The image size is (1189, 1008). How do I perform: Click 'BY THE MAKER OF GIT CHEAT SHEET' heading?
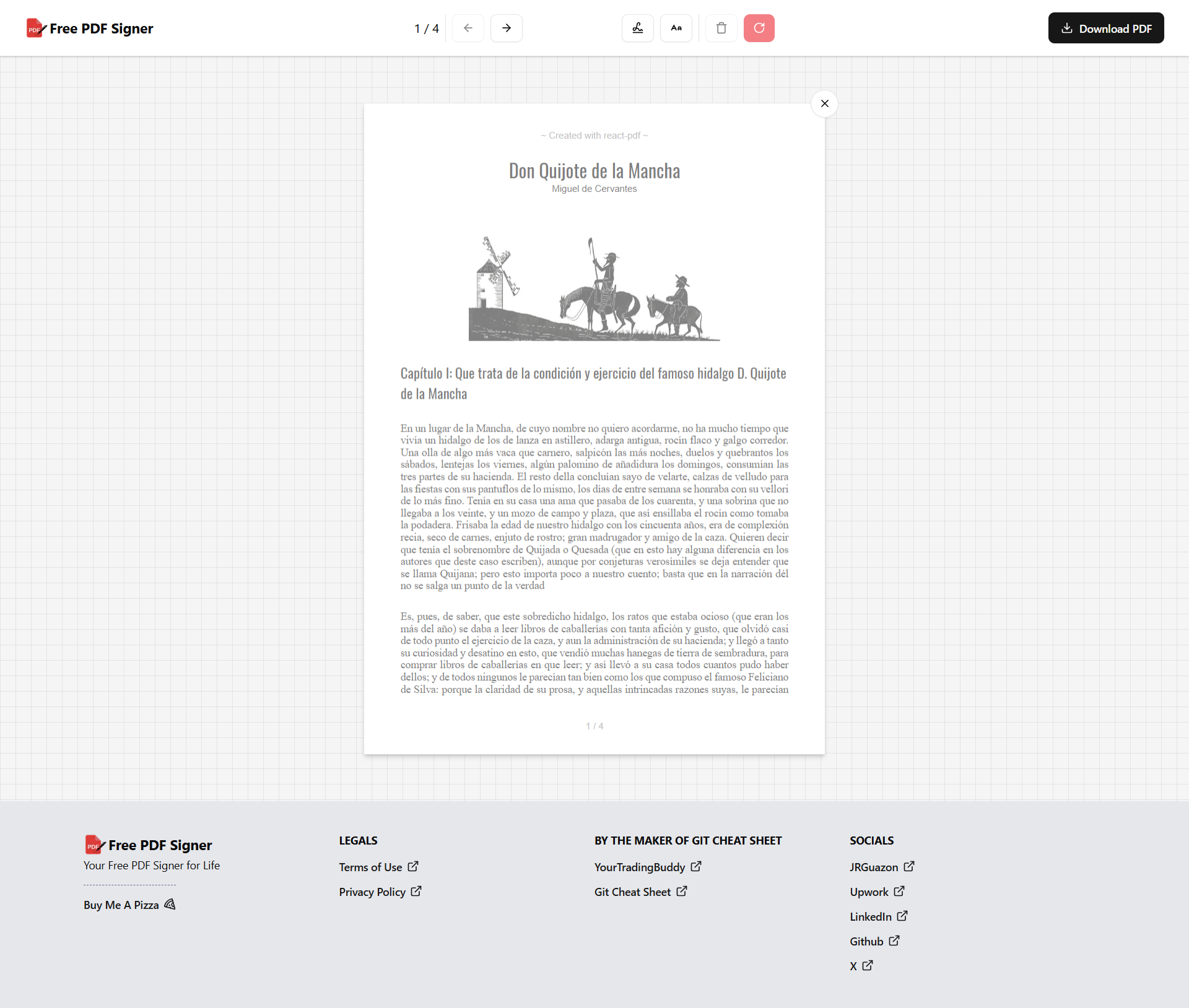[688, 840]
